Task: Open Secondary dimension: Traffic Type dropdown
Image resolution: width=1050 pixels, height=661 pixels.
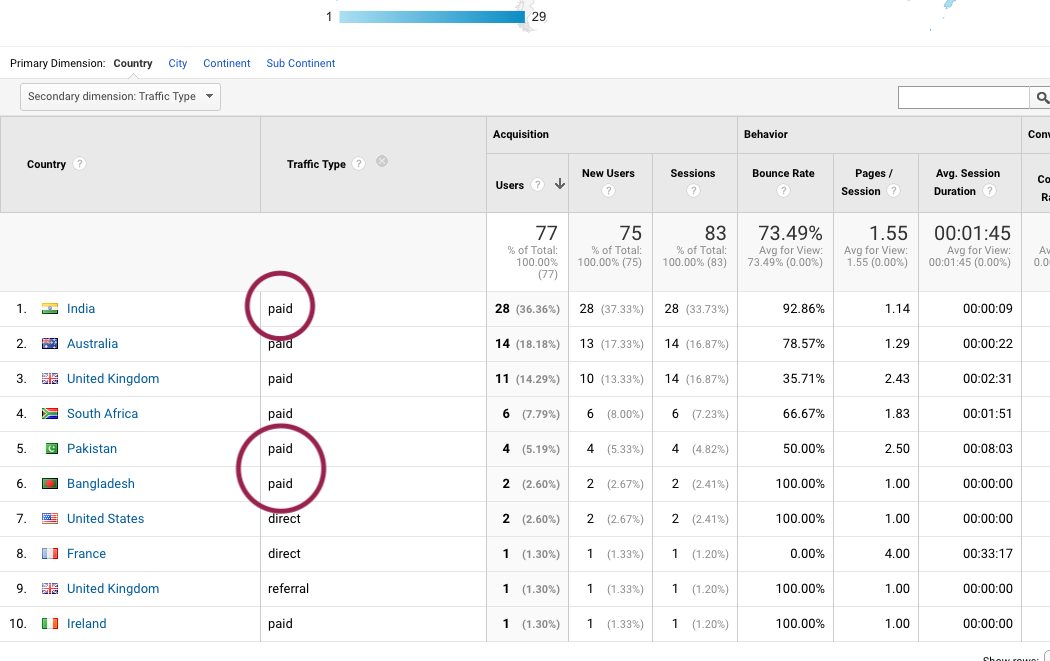Action: (x=121, y=96)
